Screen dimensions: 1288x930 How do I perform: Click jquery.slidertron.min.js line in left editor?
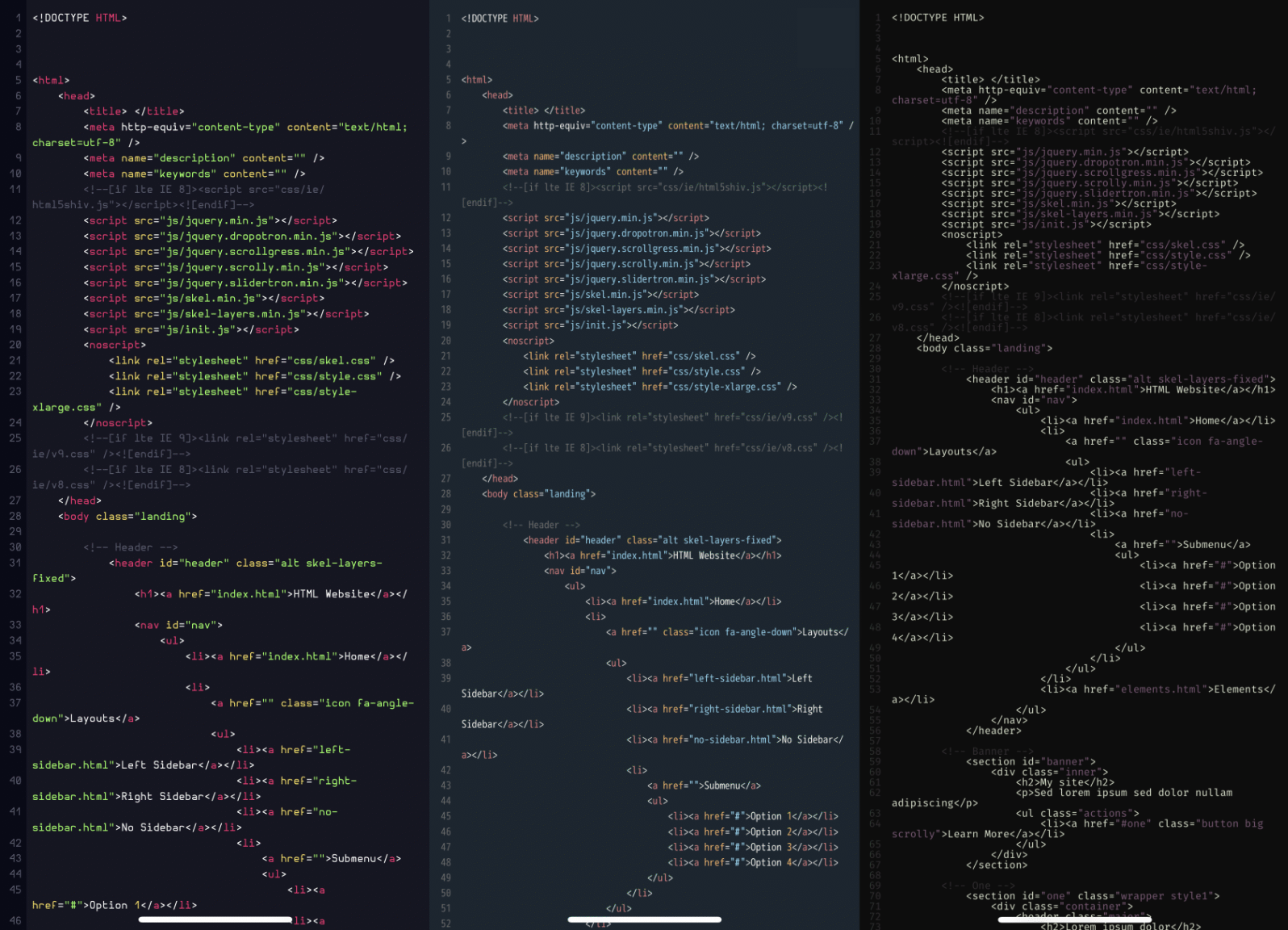click(245, 283)
